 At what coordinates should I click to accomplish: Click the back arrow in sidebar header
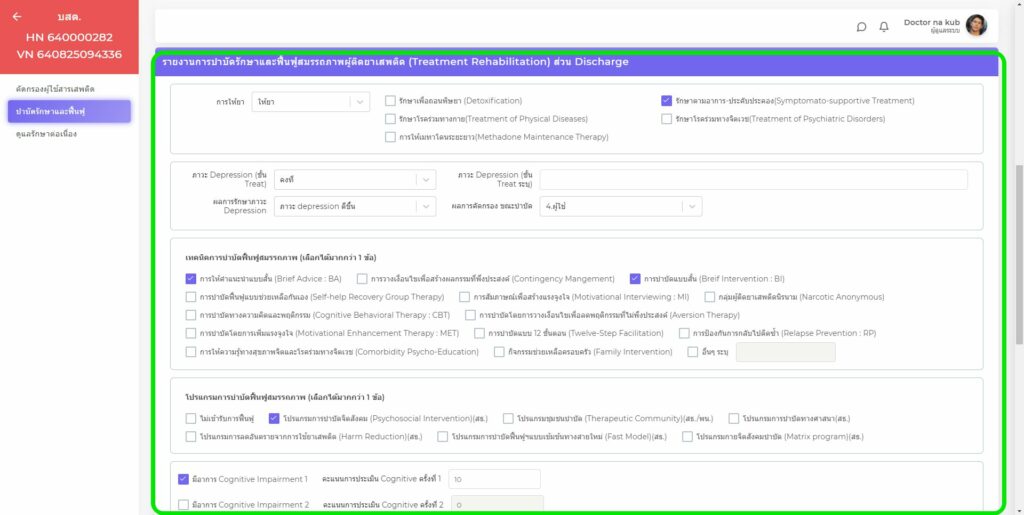tap(17, 17)
